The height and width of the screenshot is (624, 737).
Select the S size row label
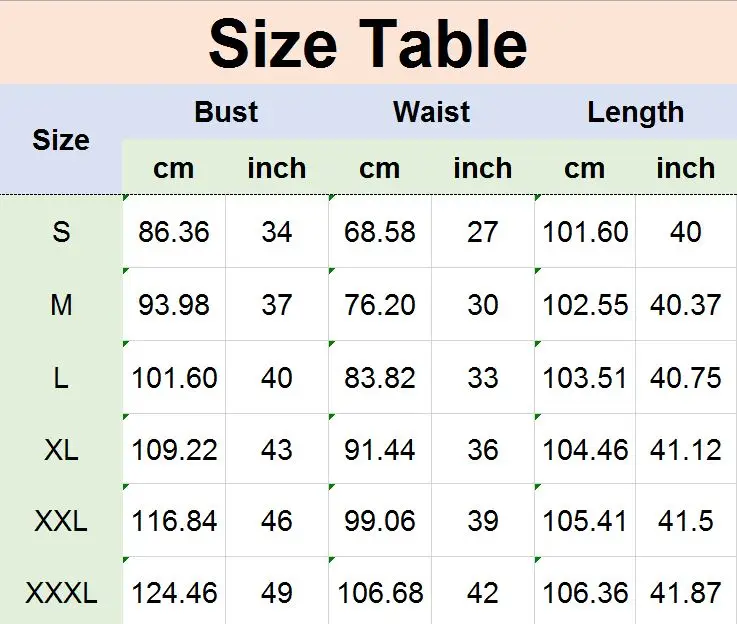(61, 232)
